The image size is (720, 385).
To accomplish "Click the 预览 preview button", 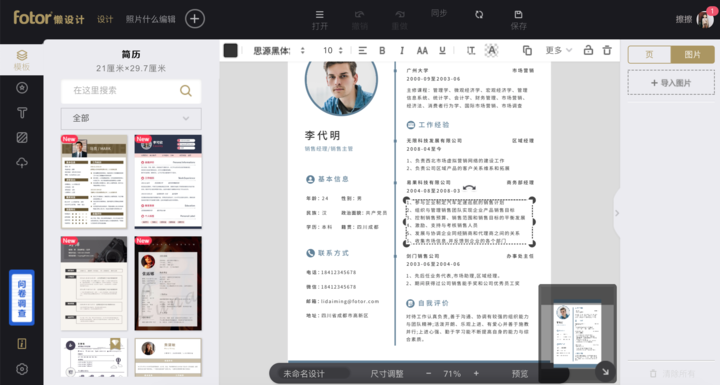I will [x=520, y=374].
